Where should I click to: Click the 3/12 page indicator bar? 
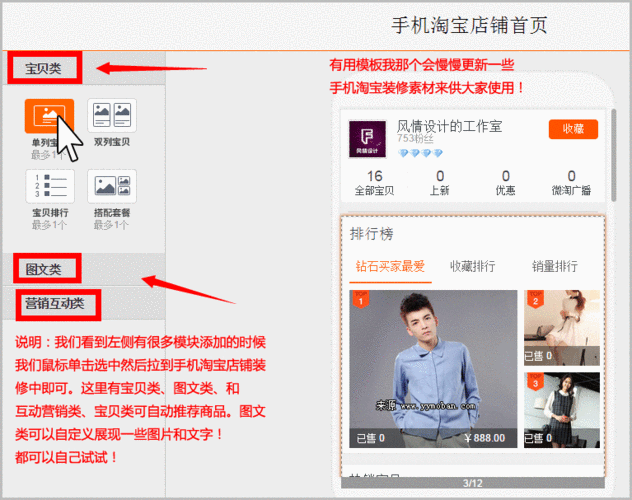(x=473, y=483)
